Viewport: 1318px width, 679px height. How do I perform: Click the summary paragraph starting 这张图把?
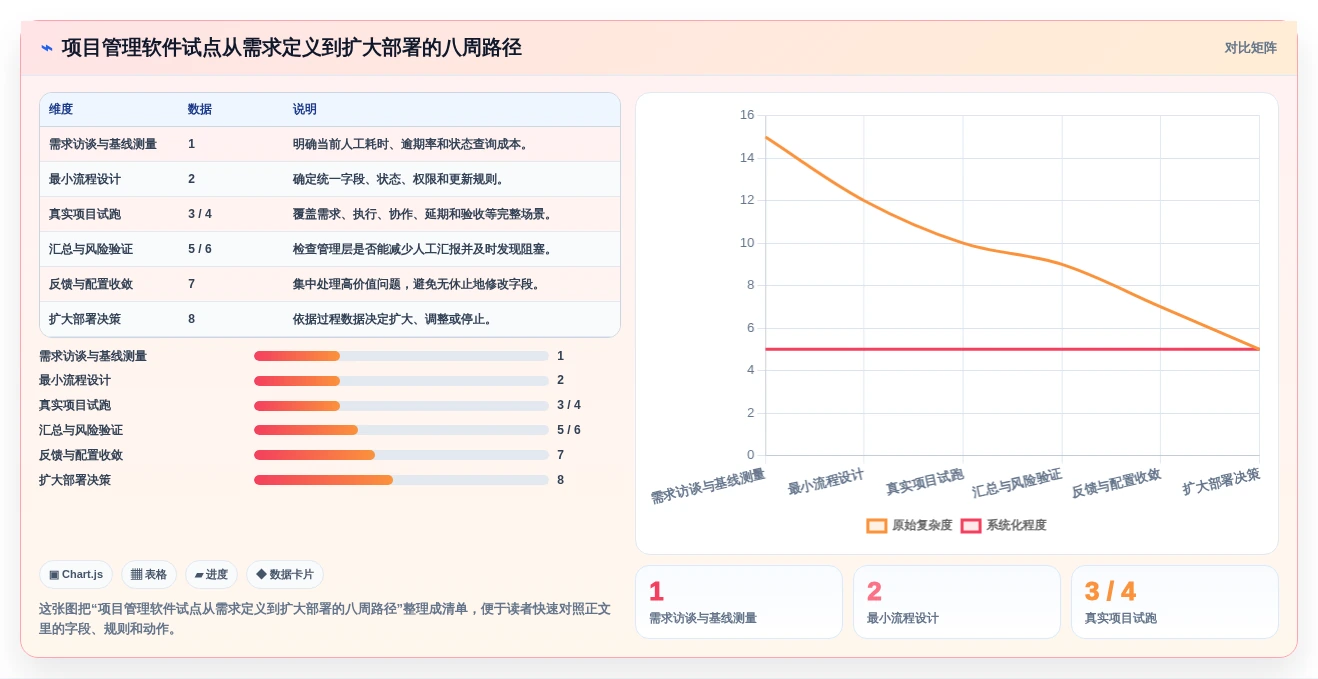325,619
